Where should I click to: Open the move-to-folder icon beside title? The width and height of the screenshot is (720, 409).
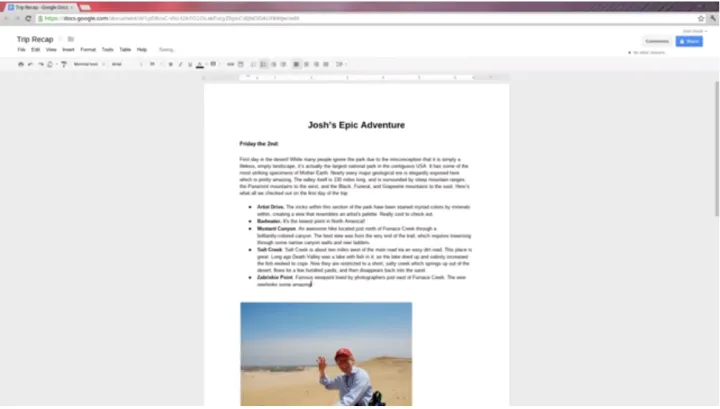point(71,39)
